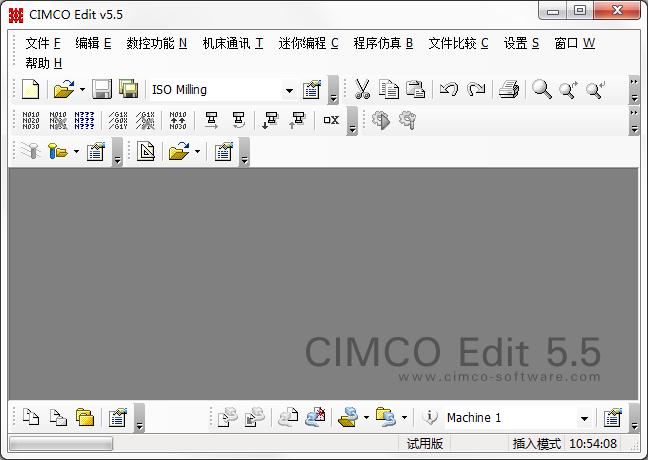
Task: Minimize the CIMCO Edit window
Action: [553, 10]
